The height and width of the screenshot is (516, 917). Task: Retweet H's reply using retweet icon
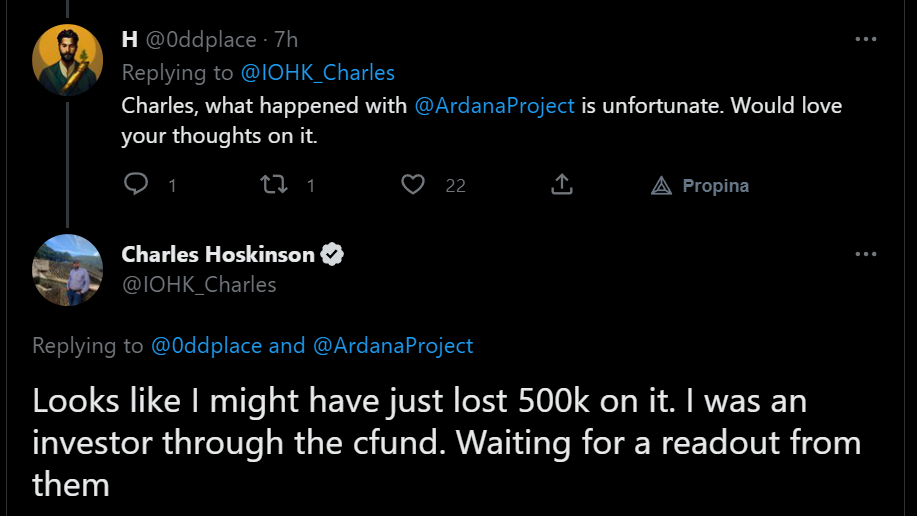coord(274,184)
